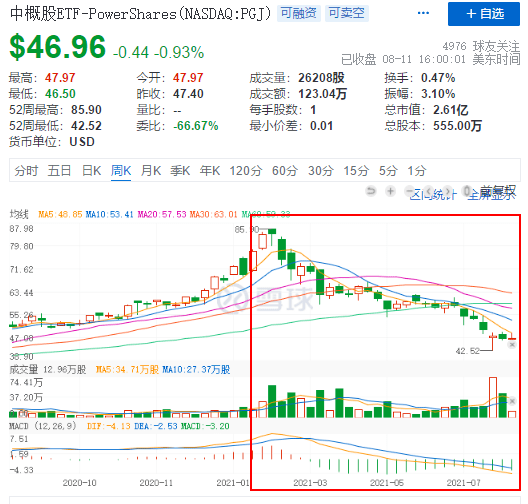
Task: Click the 85.90 high marker on chart
Action: (247, 230)
